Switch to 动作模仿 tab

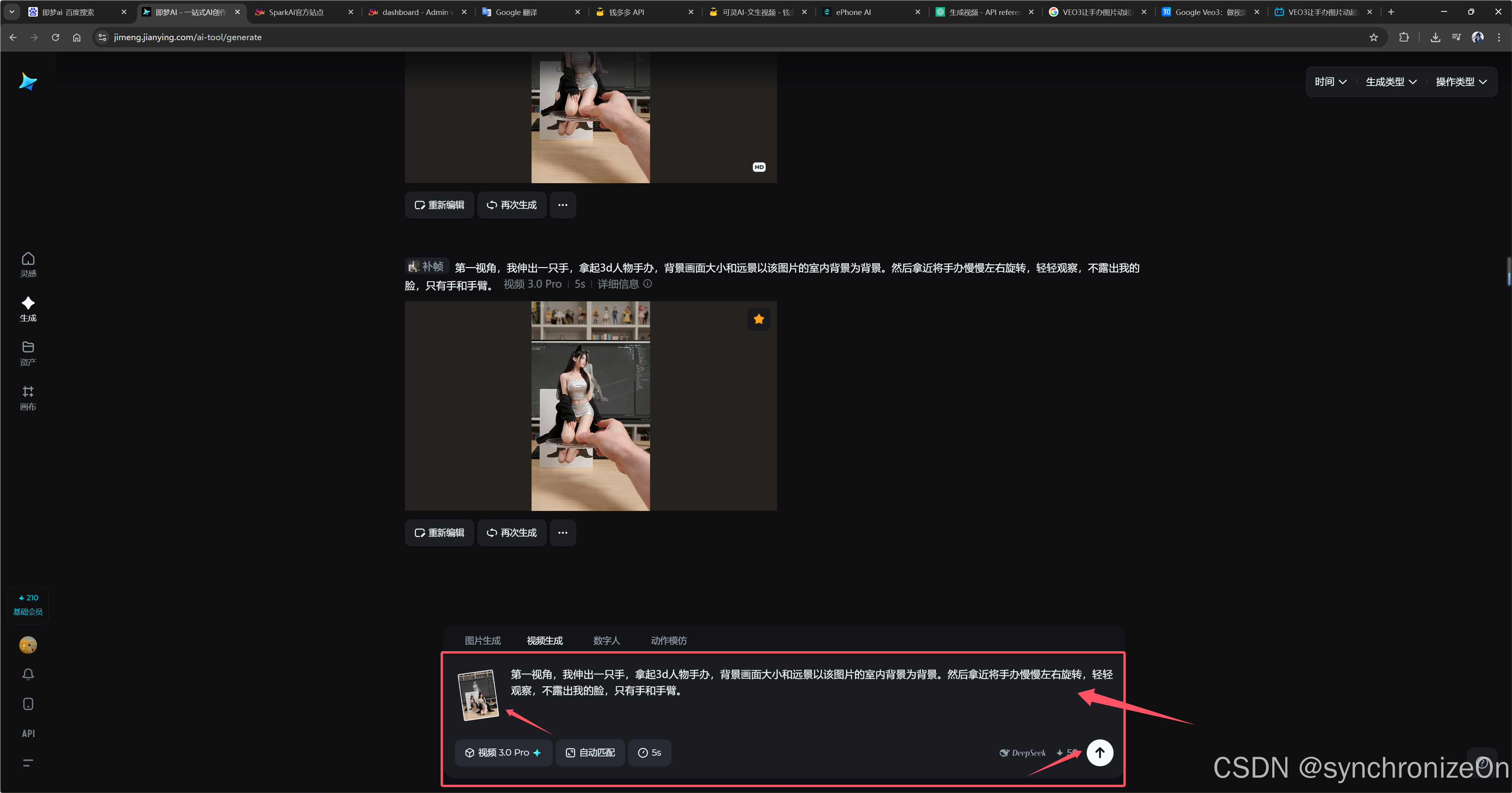click(669, 640)
